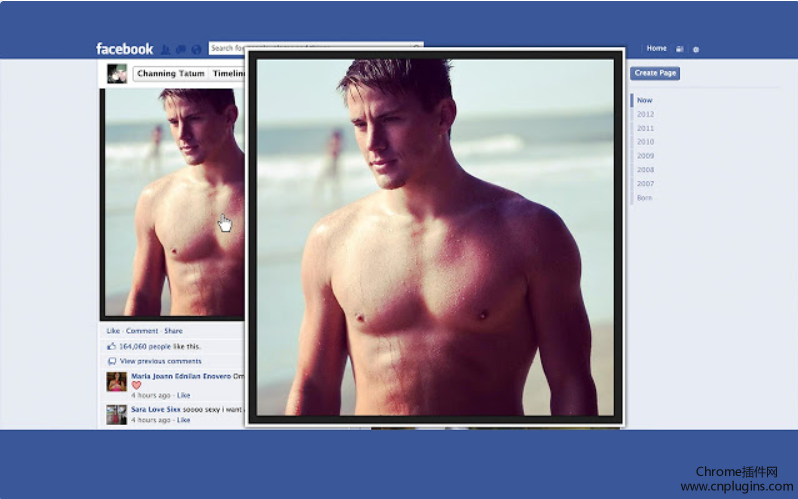This screenshot has height=499, width=798.
Task: Open the settings gear icon in header
Action: pos(696,49)
